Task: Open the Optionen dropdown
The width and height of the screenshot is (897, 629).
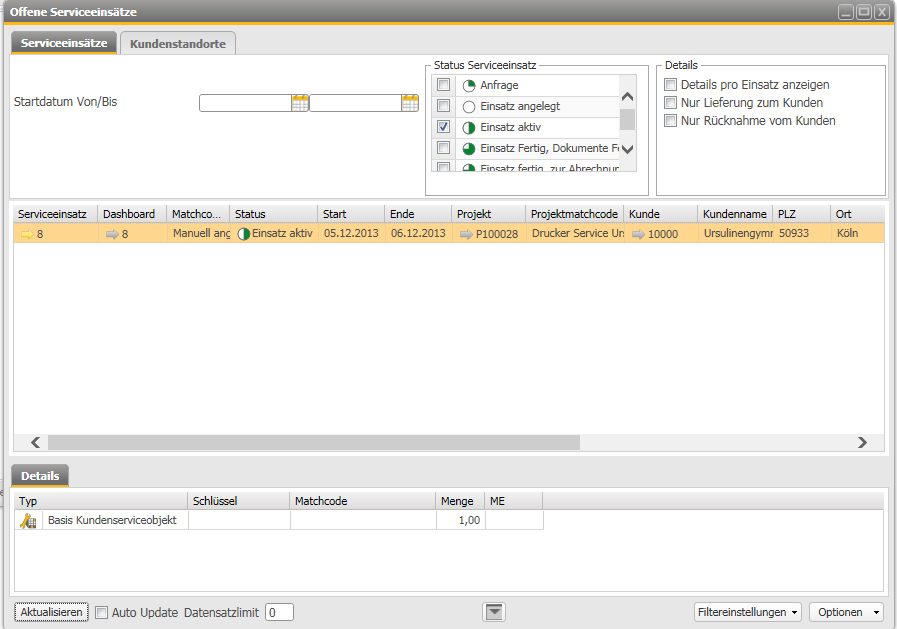Action: click(846, 611)
